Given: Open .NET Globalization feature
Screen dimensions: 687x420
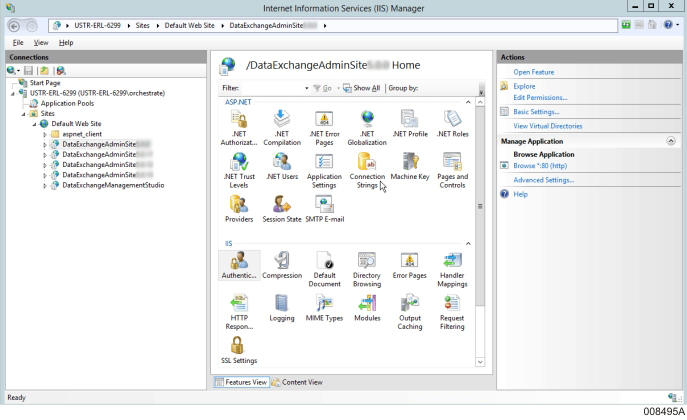Looking at the screenshot, I should coord(367,127).
